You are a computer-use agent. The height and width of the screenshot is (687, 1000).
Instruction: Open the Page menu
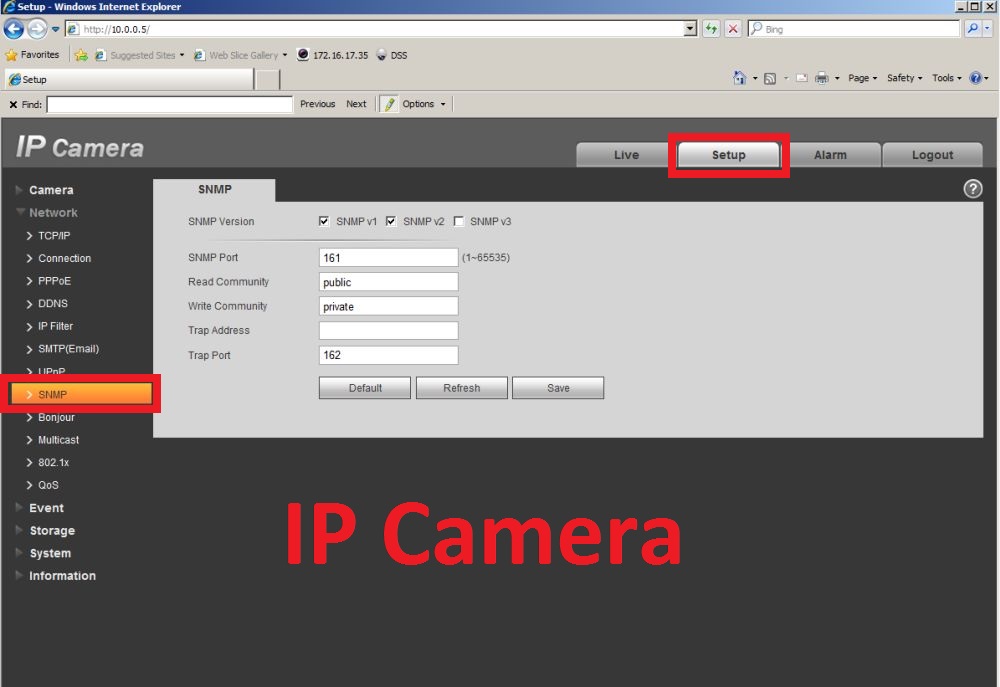[x=862, y=78]
